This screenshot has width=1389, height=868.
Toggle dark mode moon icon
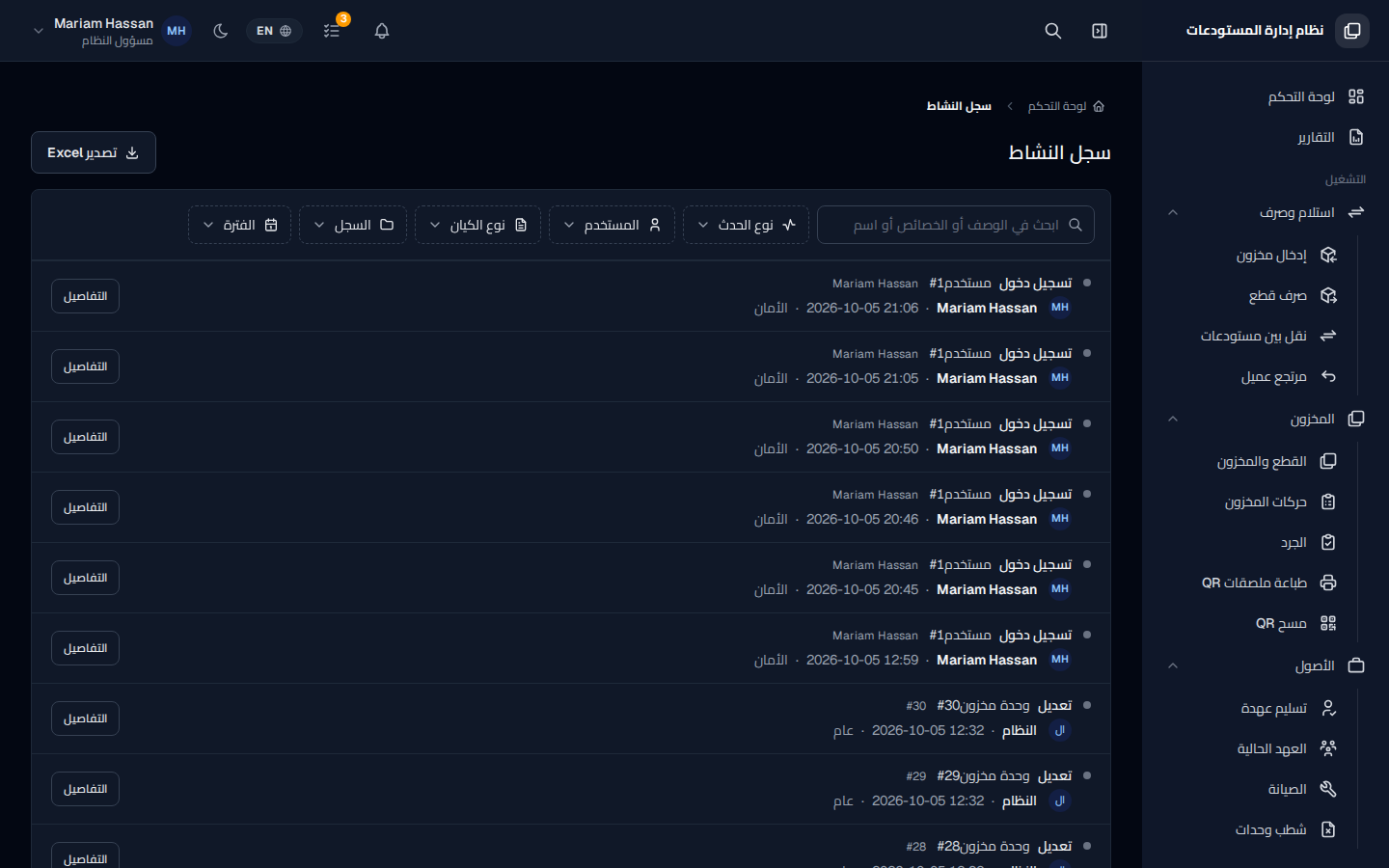click(x=221, y=31)
